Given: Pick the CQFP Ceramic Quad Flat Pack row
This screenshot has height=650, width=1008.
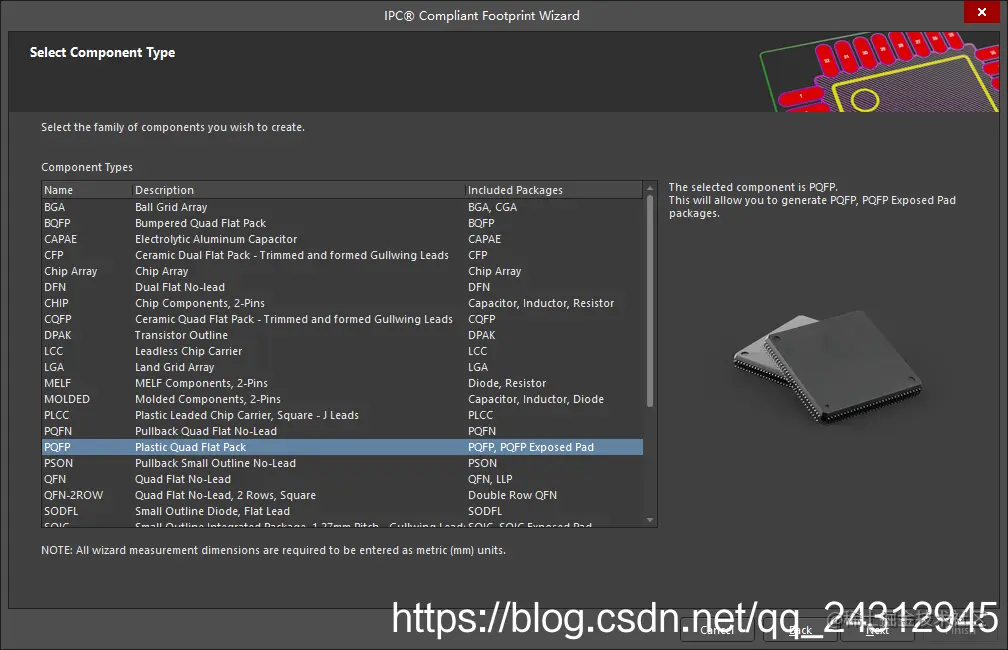Looking at the screenshot, I should click(342, 319).
